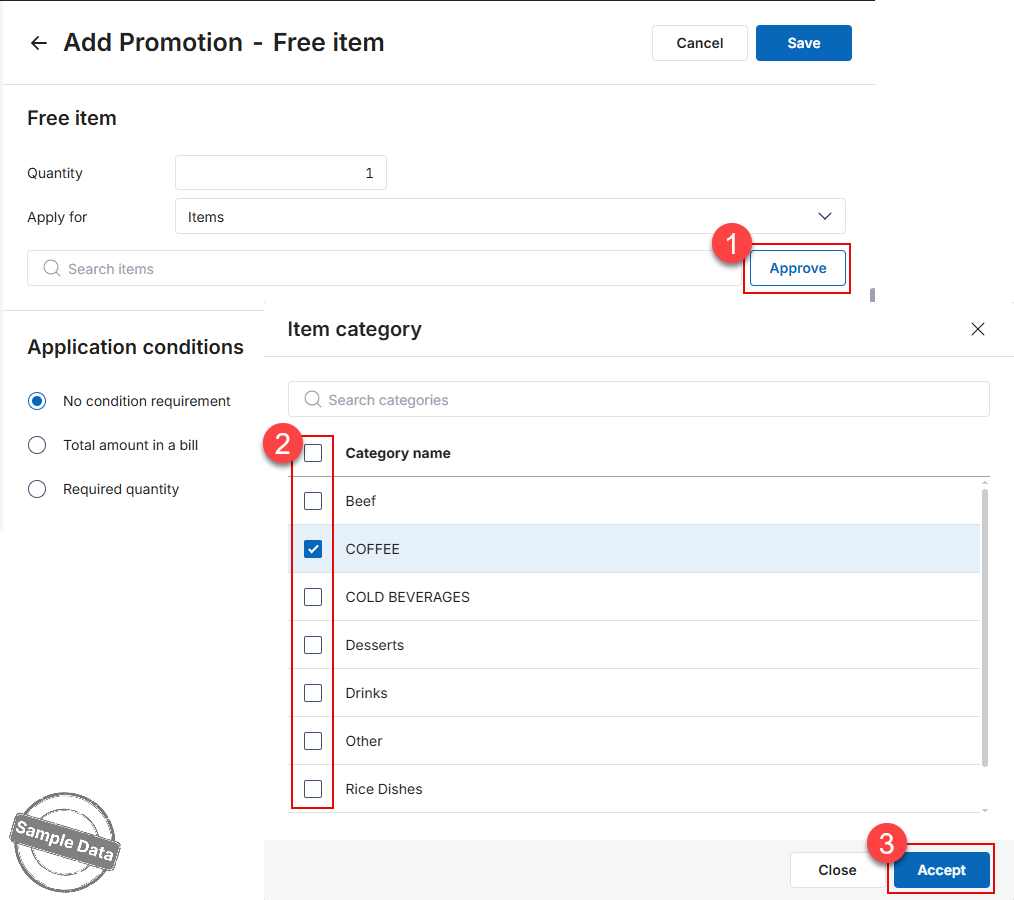Select all with Category name header checkbox

click(x=313, y=453)
